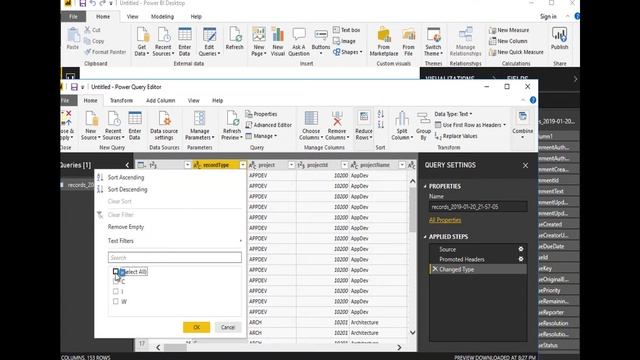Insert a Text box in Power BI Desktop
640x360 pixels.
(347, 30)
